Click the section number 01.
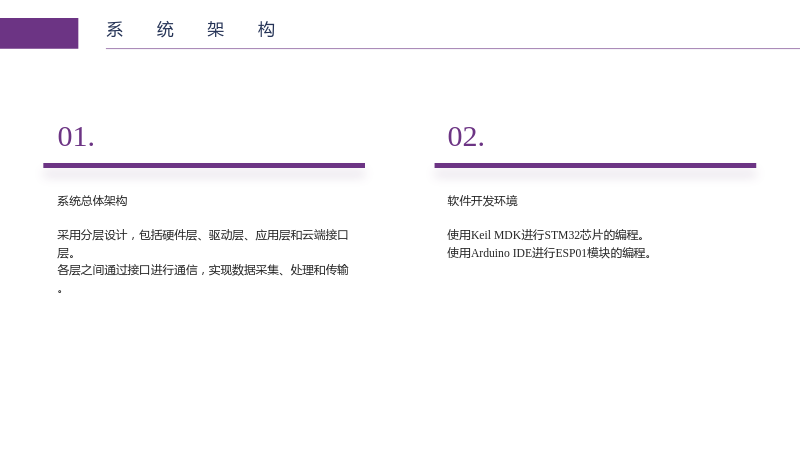800x450 pixels. (76, 137)
